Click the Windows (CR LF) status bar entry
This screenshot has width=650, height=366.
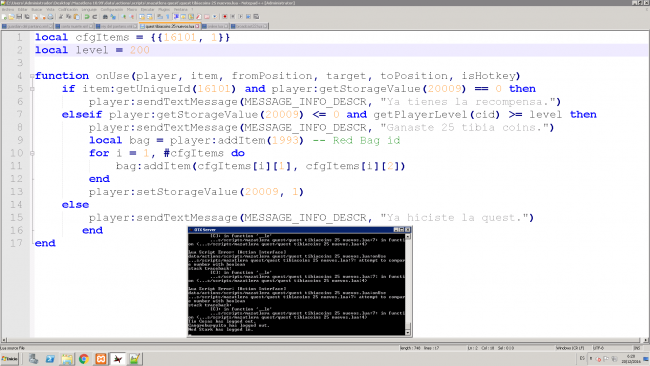[570, 348]
